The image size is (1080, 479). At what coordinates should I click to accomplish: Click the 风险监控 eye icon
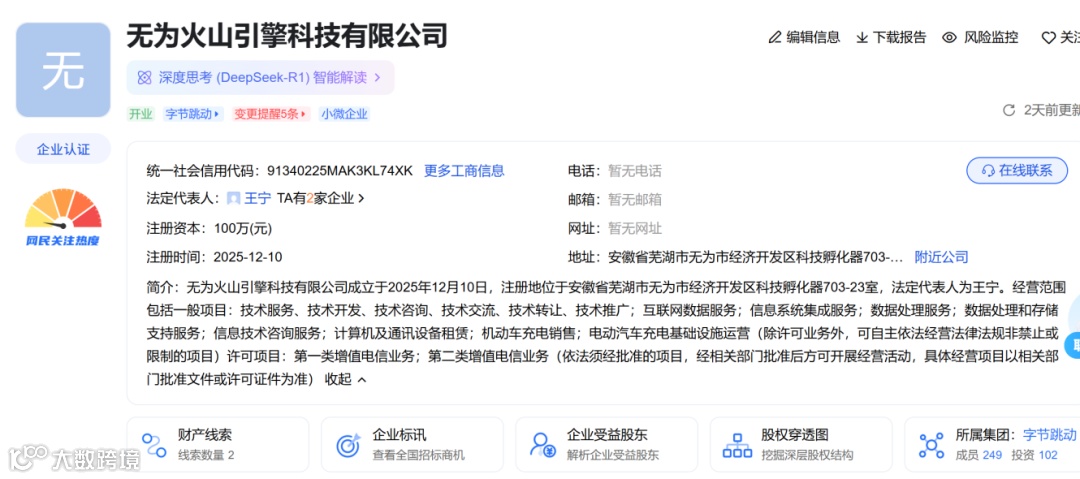coord(950,37)
